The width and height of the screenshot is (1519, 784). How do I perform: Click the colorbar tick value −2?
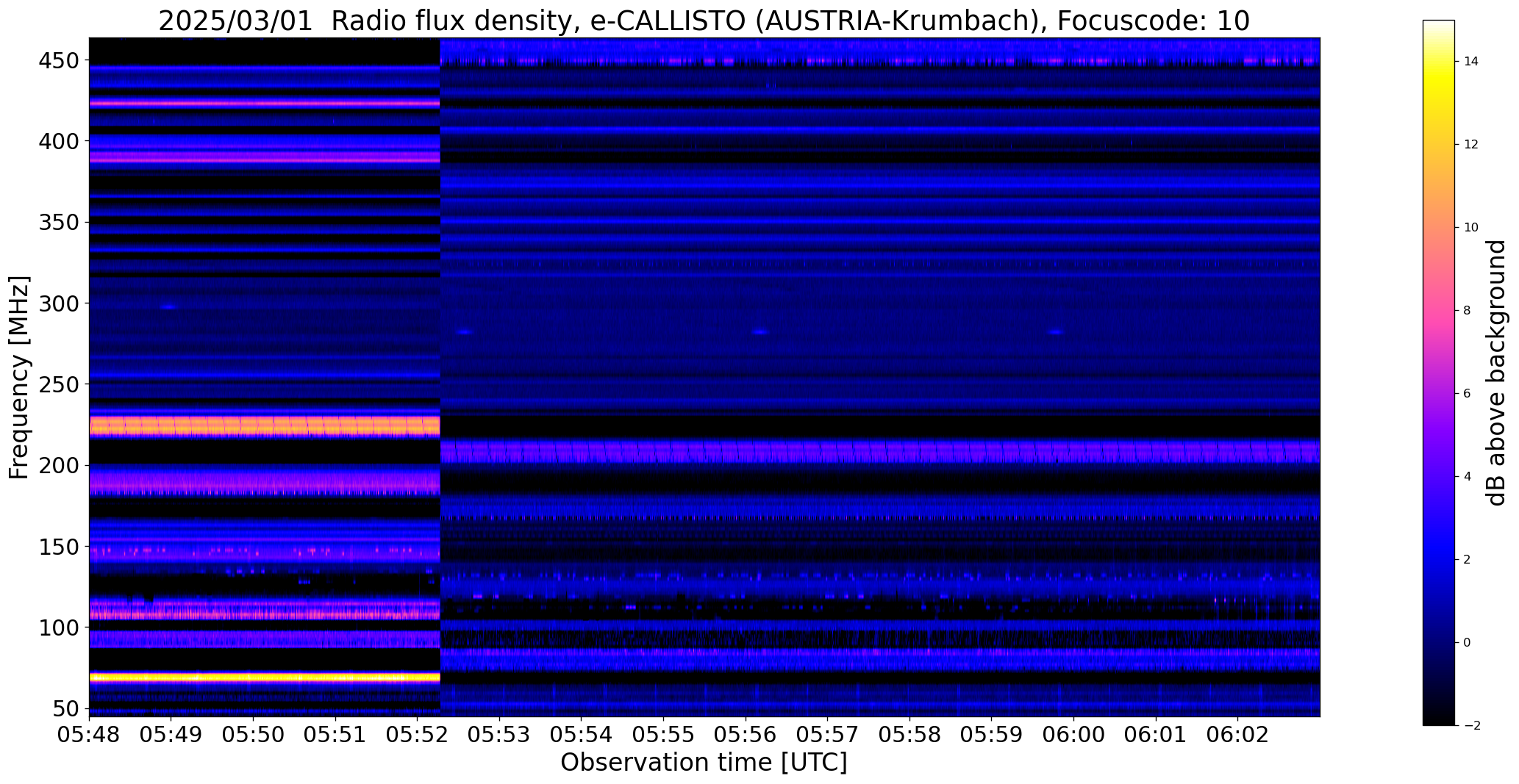(1471, 726)
